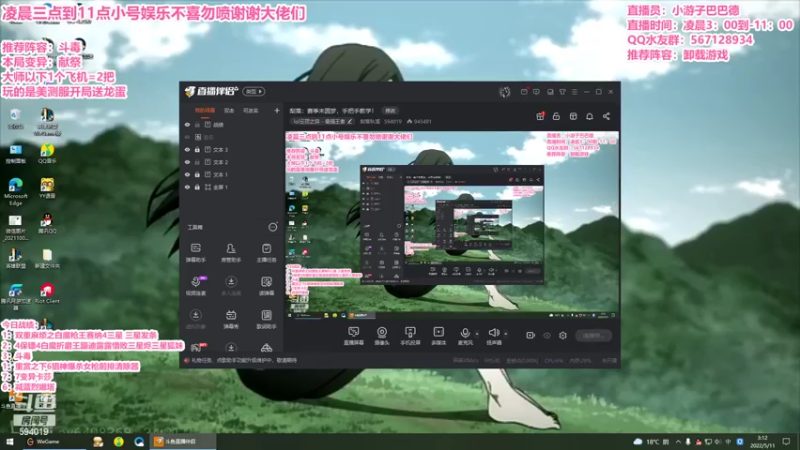
Task: Click the version pill next to 直播伴侣 logo
Action: (x=254, y=91)
